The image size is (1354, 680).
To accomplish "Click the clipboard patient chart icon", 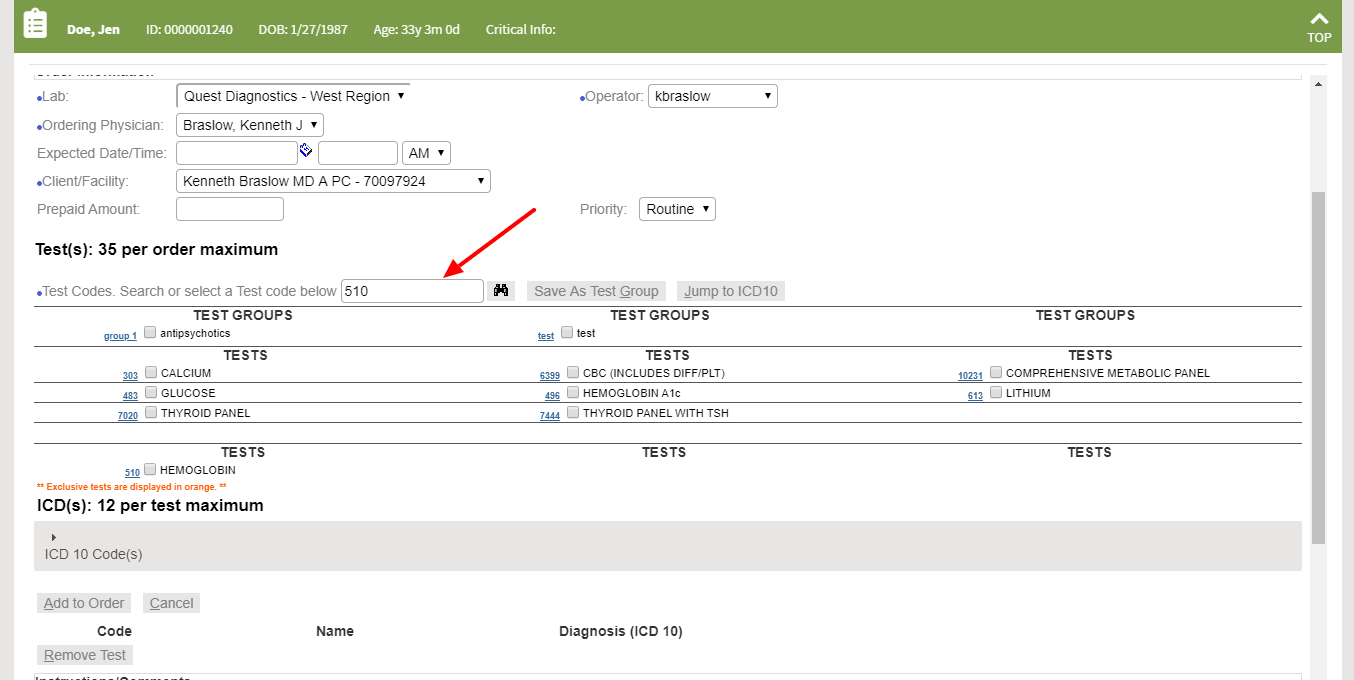I will point(35,23).
